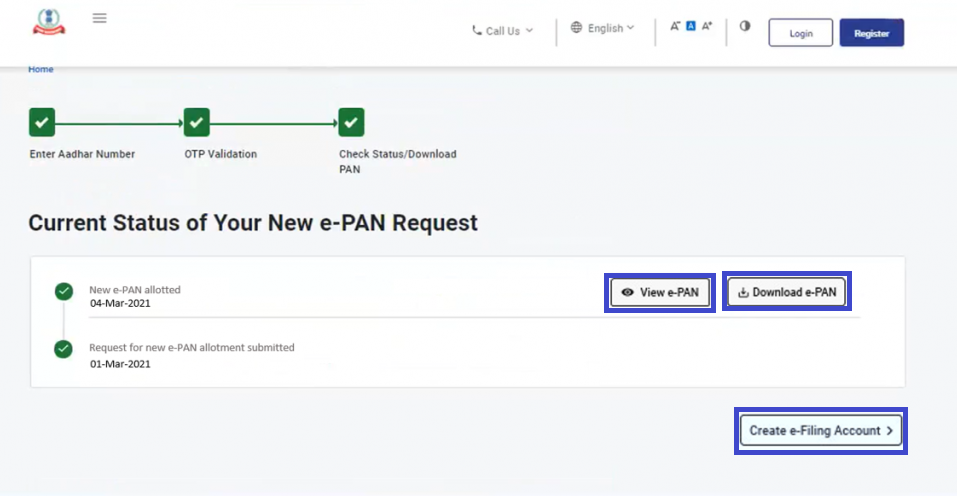Click the Income Tax Department logo
957x496 pixels.
(47, 22)
